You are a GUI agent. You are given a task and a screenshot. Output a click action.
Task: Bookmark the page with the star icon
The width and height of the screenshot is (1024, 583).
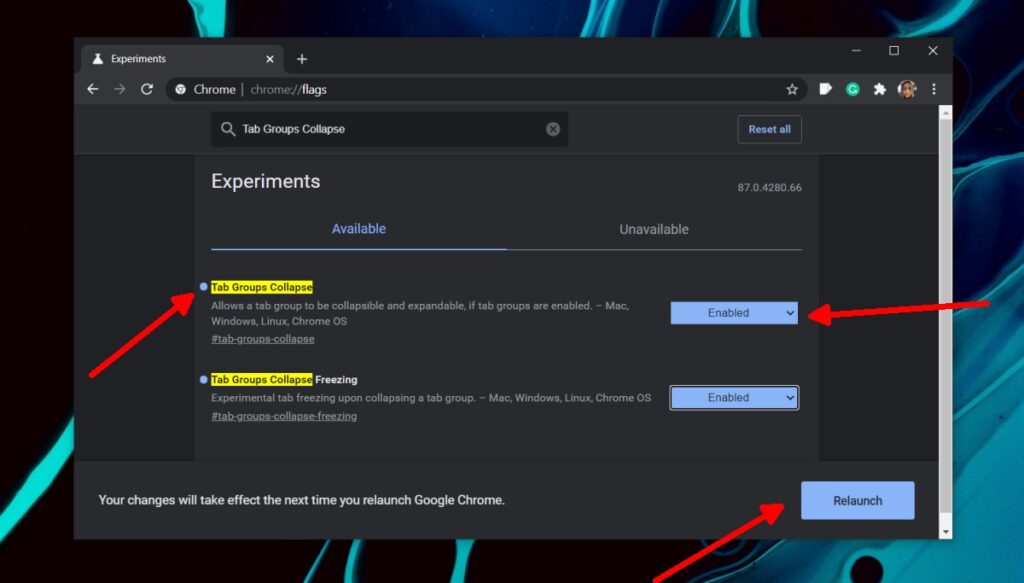pos(792,89)
